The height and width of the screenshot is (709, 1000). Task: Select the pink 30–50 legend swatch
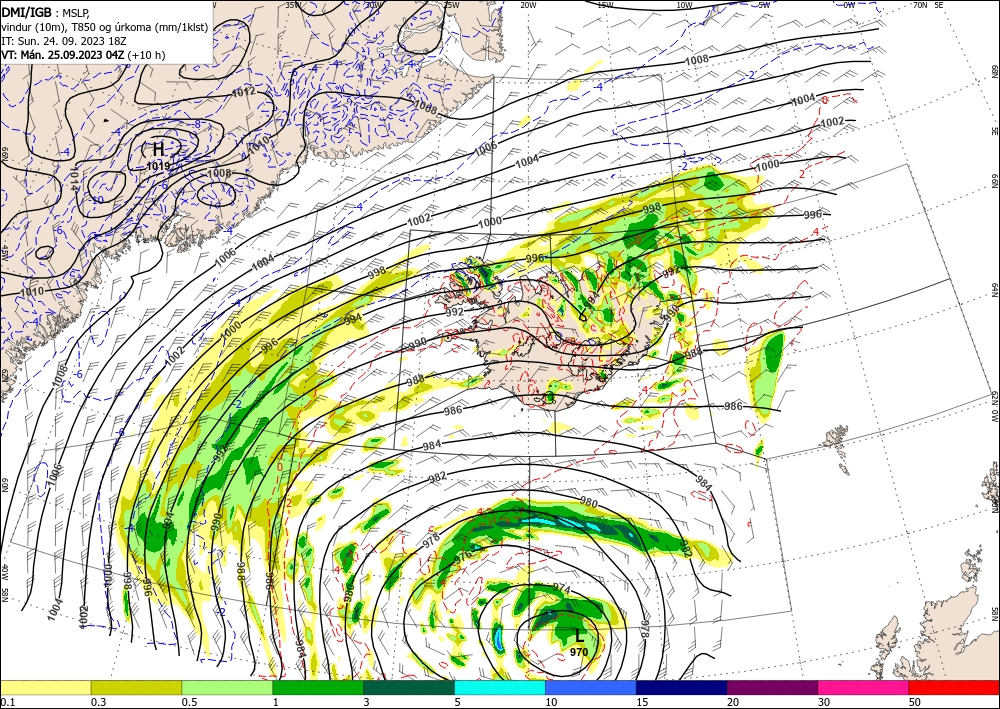864,687
